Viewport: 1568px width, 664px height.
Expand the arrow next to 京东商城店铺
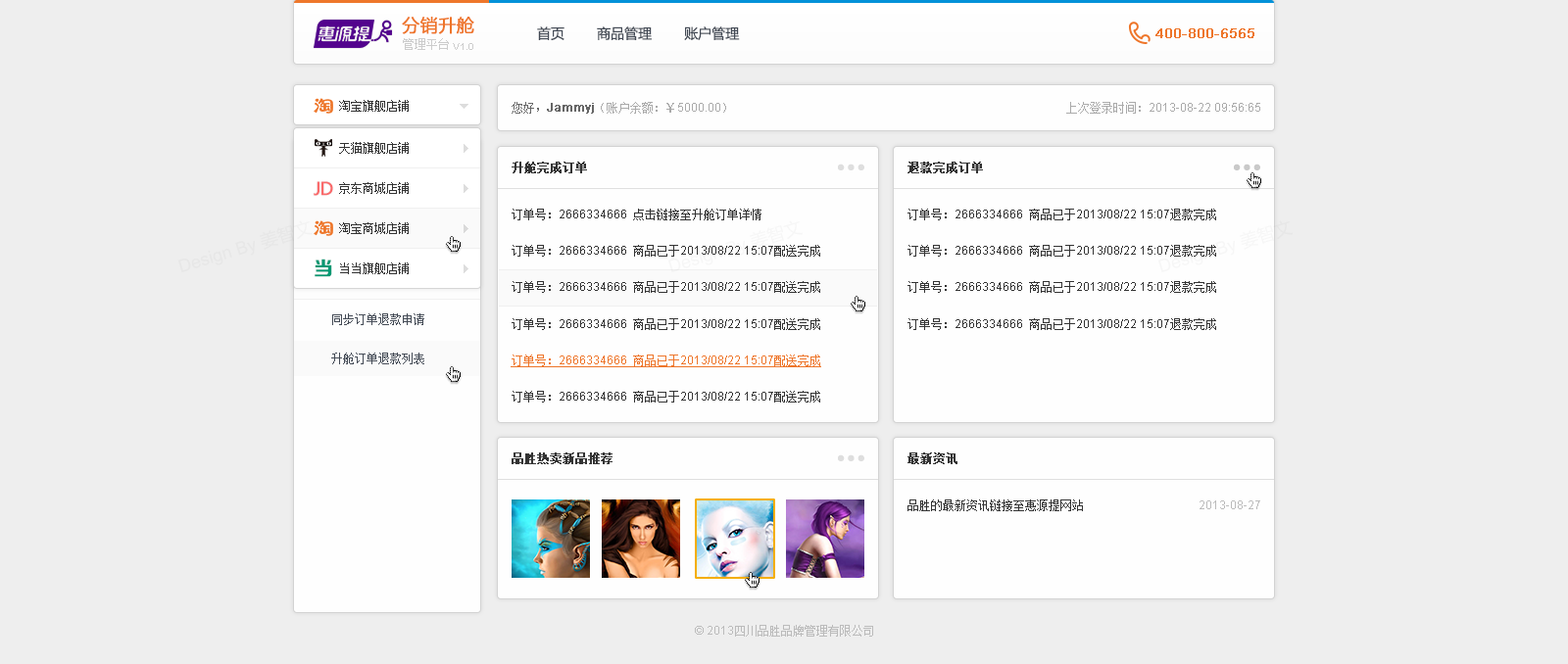(x=465, y=188)
